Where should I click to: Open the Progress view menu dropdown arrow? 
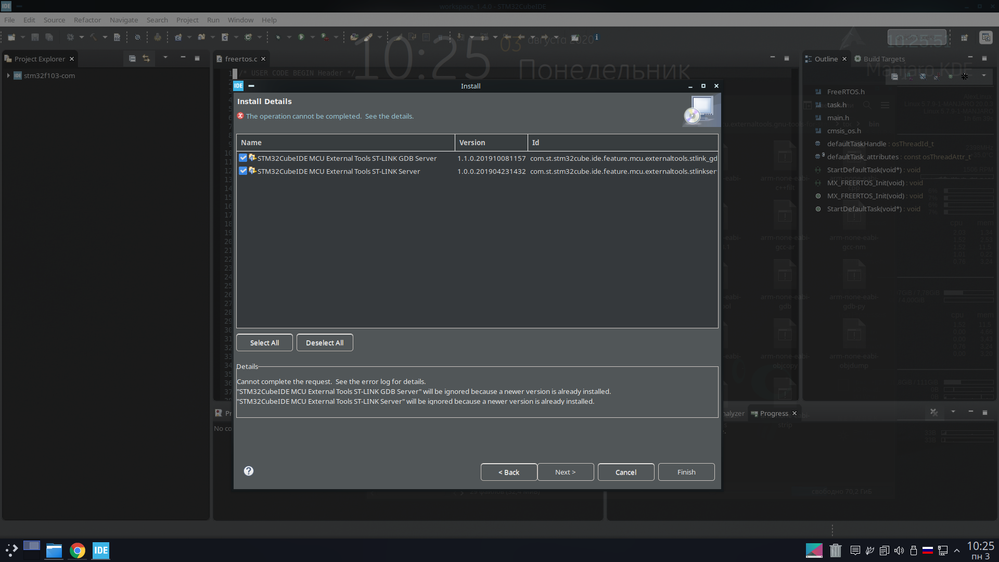[953, 412]
